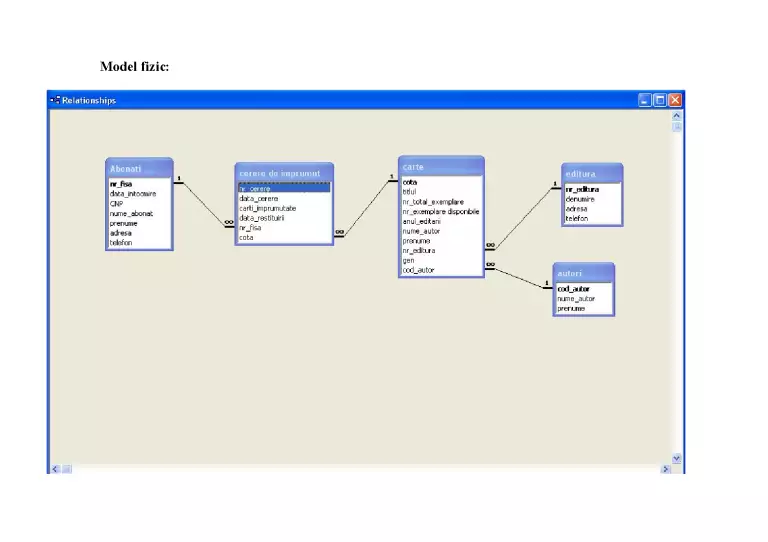This screenshot has height=542, width=768.
Task: Click the horizontal scrollbar thumb
Action: [67, 469]
